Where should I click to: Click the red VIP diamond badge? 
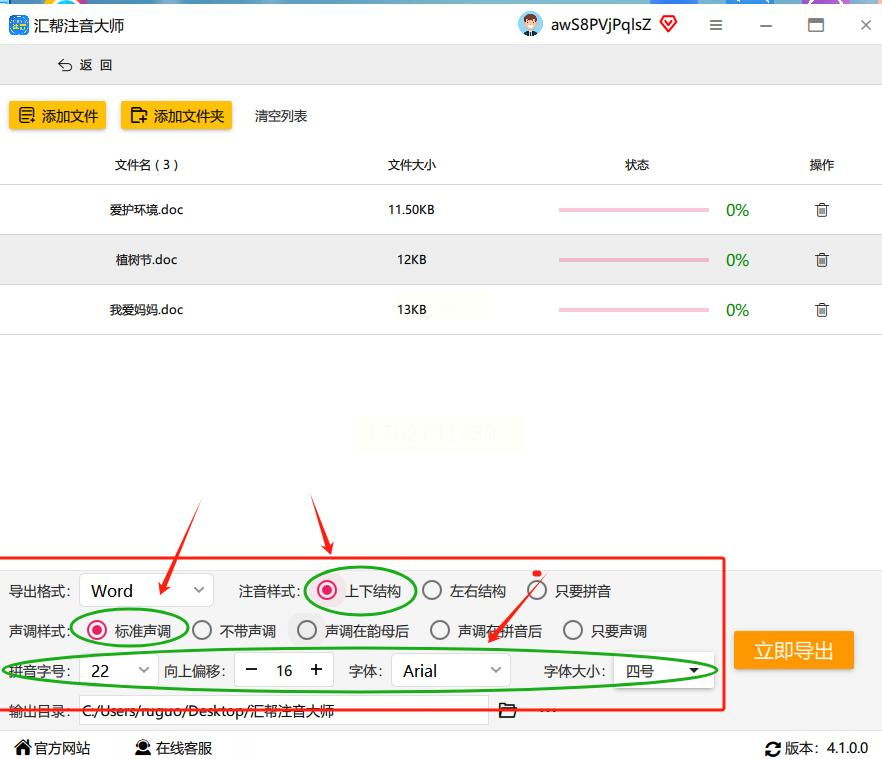point(668,24)
